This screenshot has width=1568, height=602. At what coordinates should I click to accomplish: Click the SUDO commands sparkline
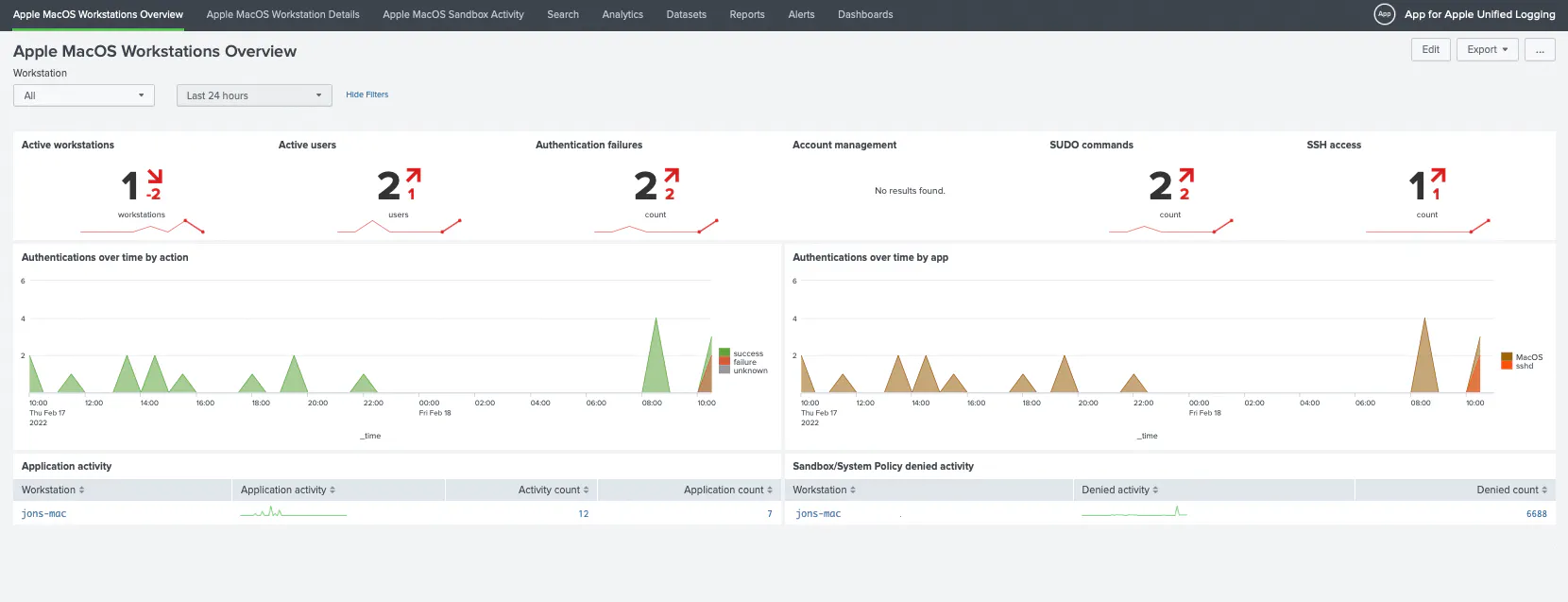click(1171, 227)
